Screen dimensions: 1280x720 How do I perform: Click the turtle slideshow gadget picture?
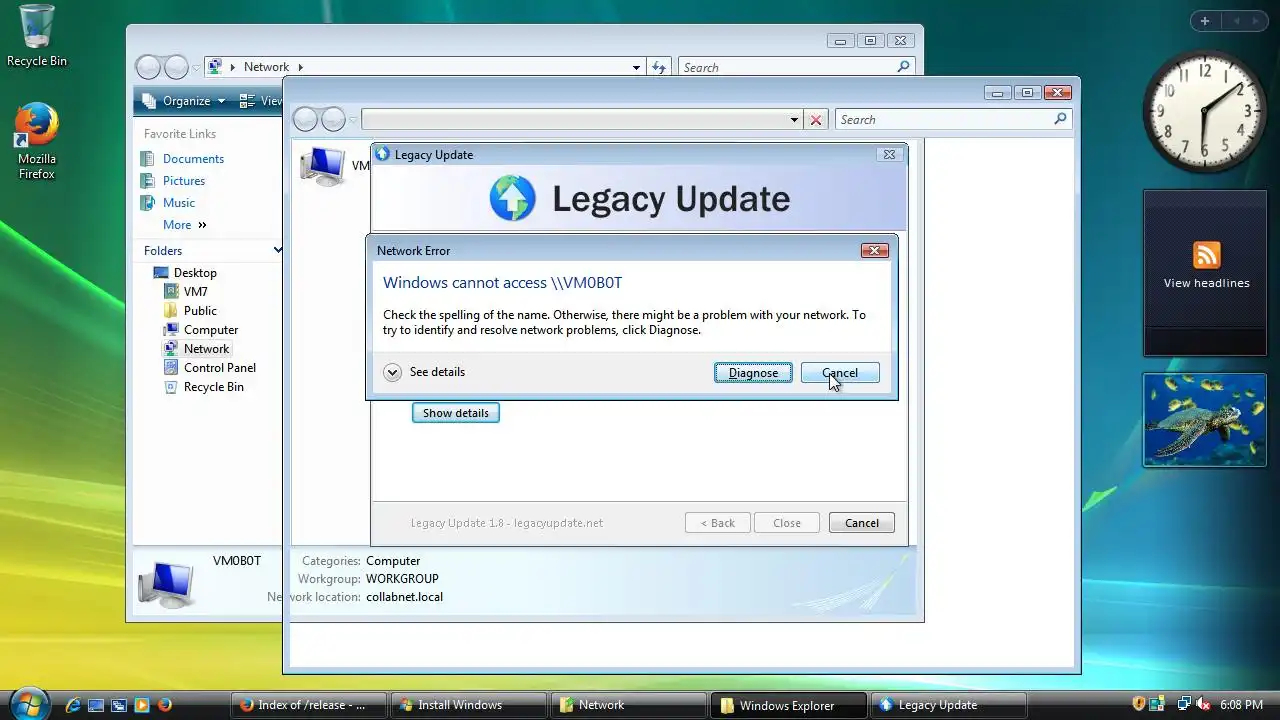pos(1204,420)
